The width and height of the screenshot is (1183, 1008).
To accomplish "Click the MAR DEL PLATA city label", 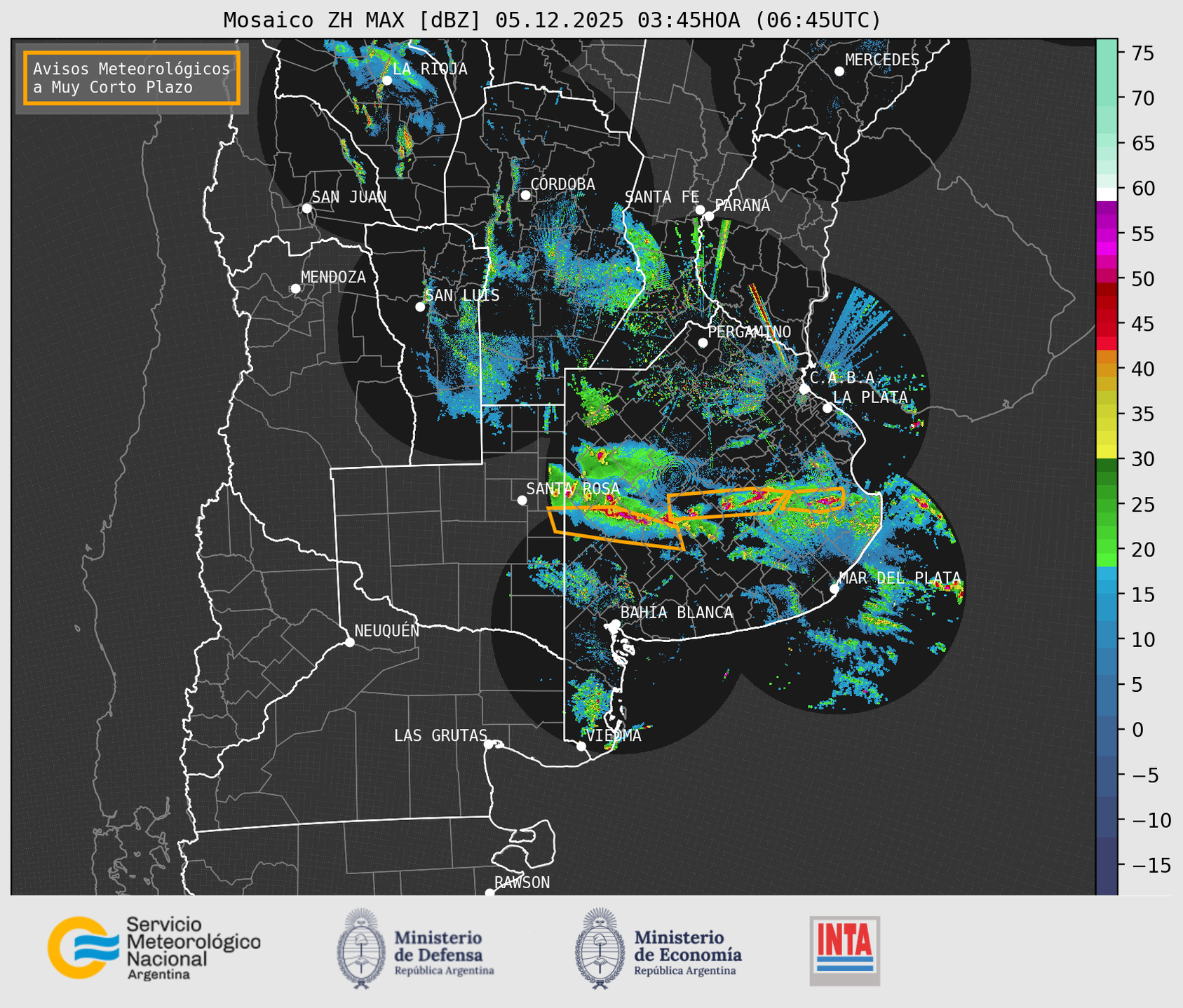I will pyautogui.click(x=900, y=578).
